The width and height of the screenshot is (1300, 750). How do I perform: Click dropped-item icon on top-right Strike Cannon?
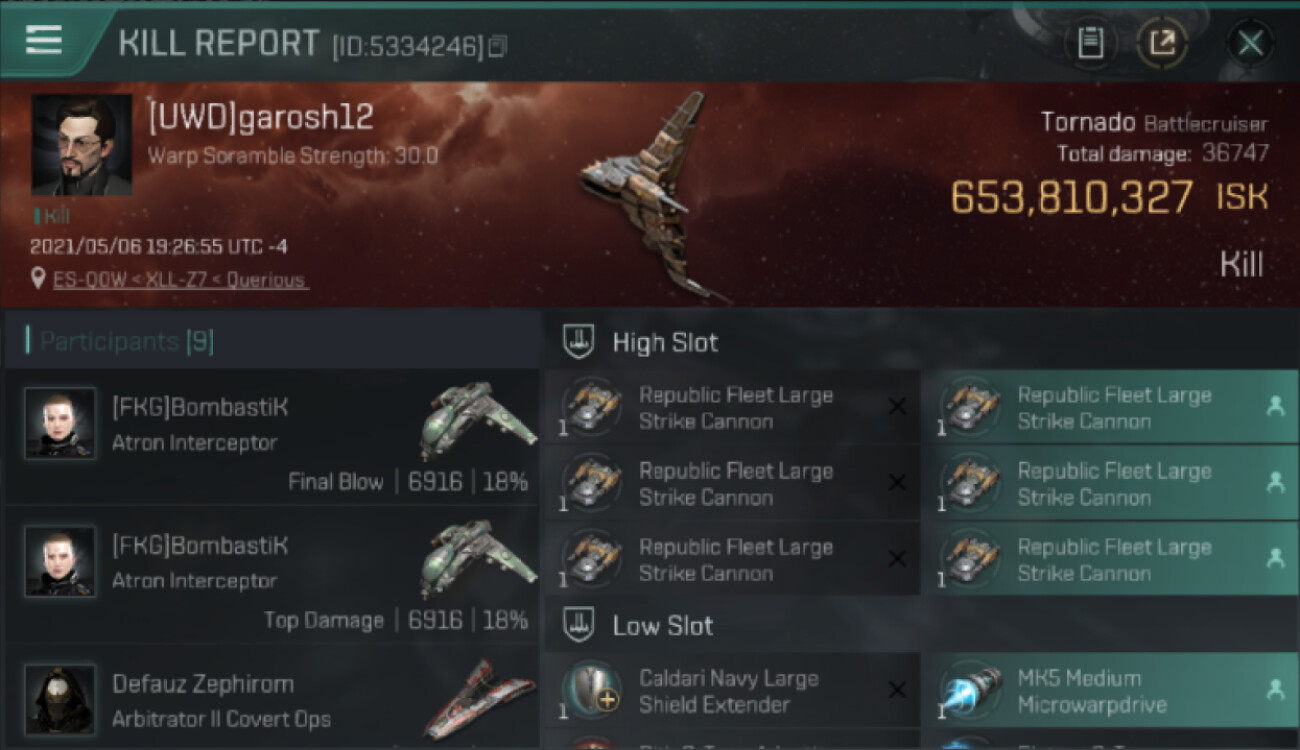pos(1275,406)
